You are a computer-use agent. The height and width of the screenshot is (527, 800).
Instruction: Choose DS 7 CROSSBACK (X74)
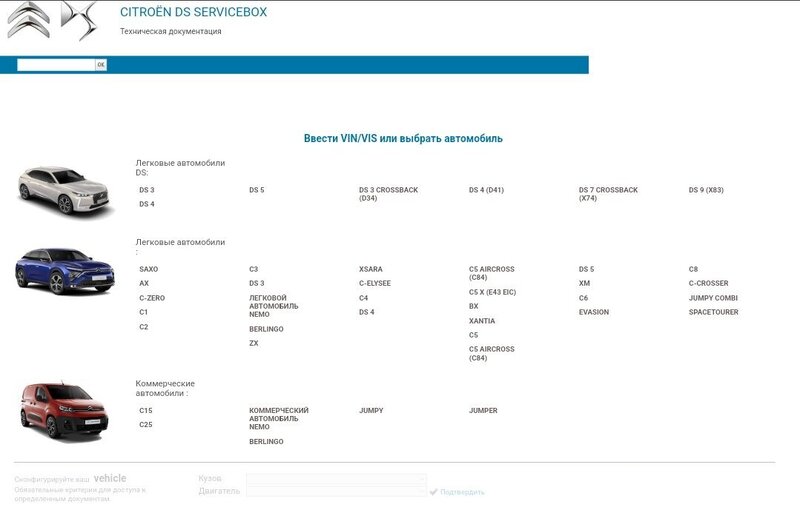[608, 194]
